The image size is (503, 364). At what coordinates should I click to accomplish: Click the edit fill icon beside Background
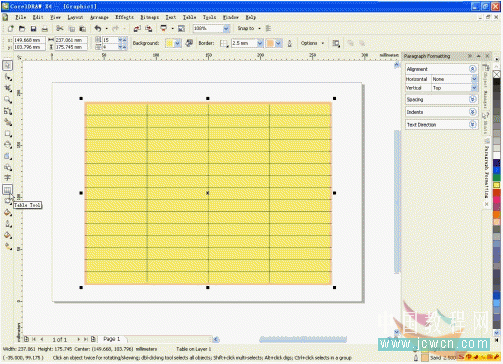tap(189, 43)
